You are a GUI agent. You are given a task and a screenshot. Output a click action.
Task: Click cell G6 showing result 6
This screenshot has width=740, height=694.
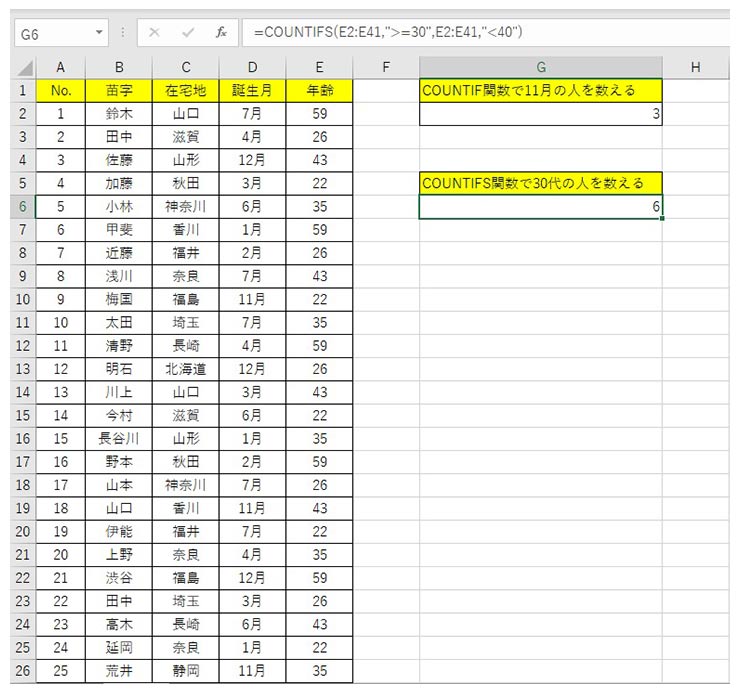tap(540, 206)
